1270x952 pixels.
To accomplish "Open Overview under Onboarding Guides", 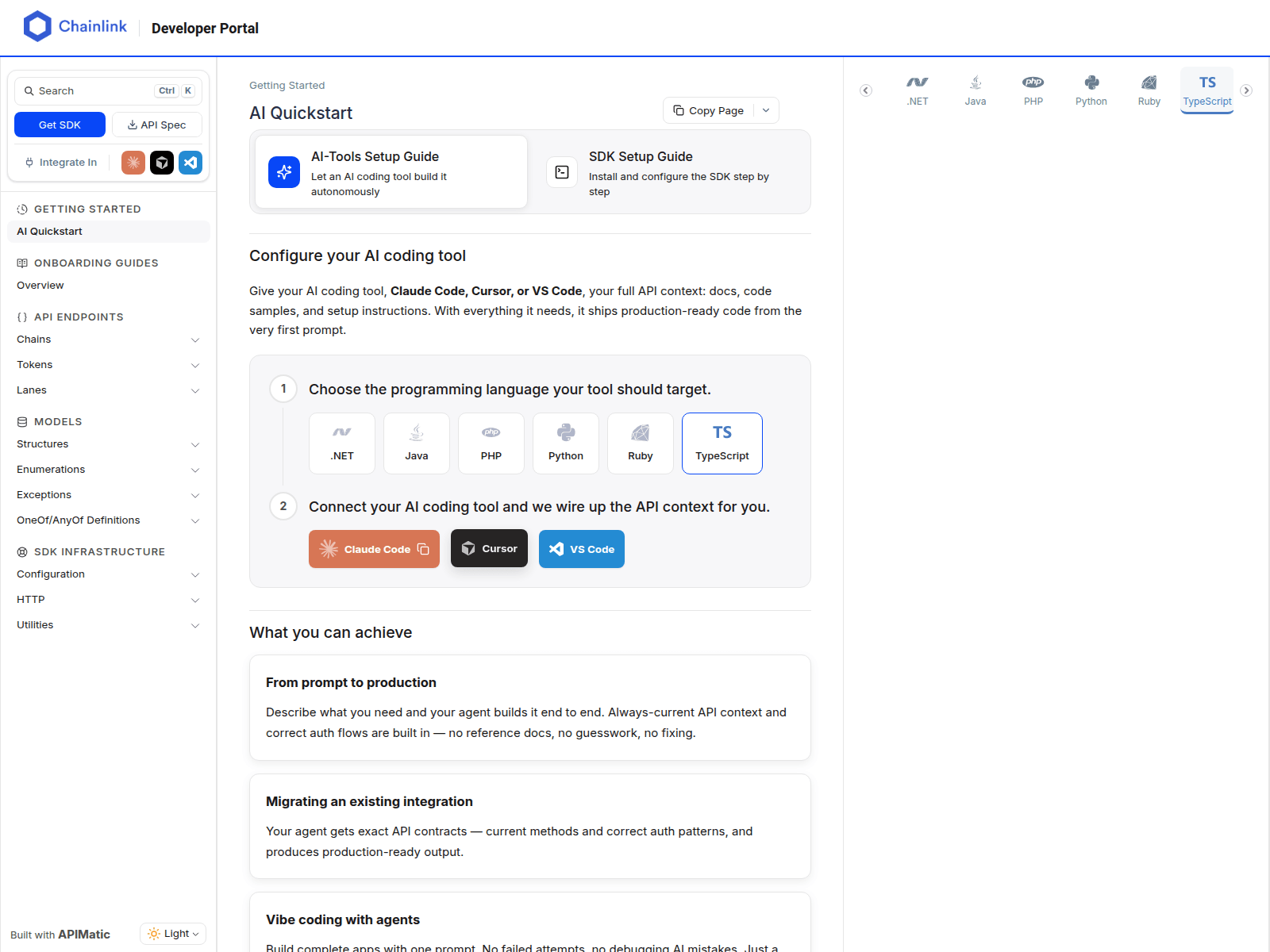I will (109, 286).
